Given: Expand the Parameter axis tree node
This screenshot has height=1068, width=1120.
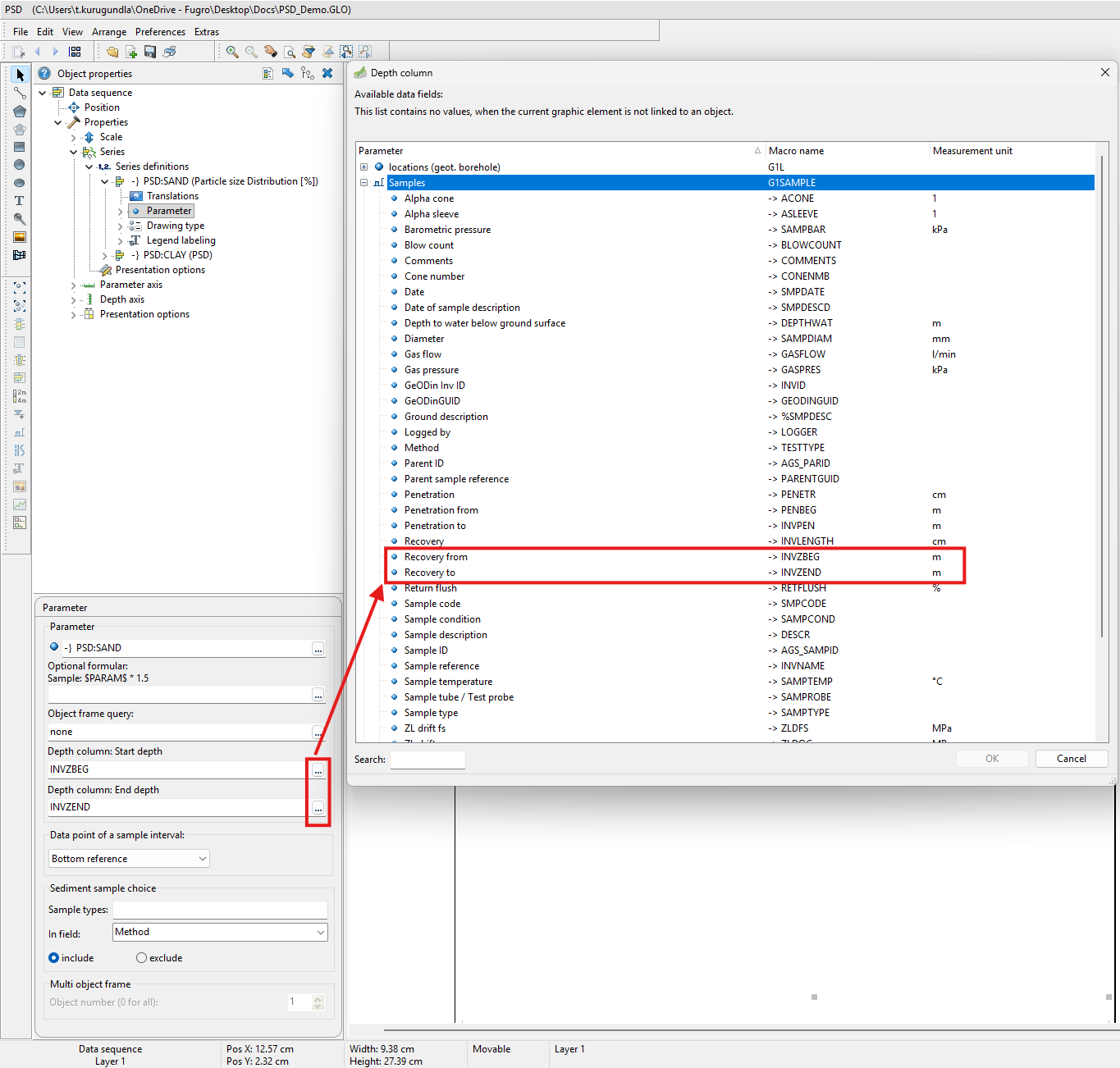Looking at the screenshot, I should pyautogui.click(x=74, y=285).
